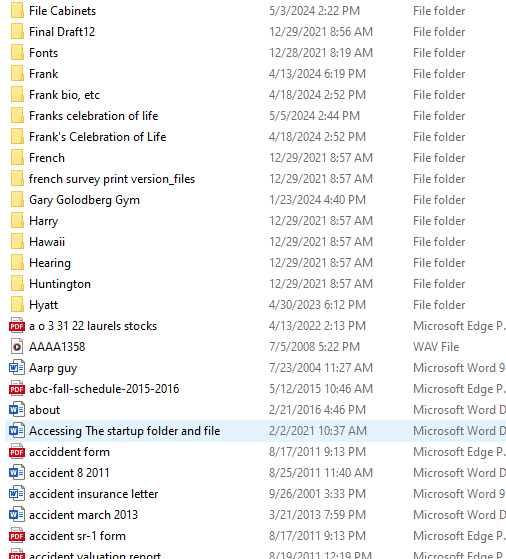Click the Huntington folder icon
The image size is (506, 559).
tap(17, 284)
